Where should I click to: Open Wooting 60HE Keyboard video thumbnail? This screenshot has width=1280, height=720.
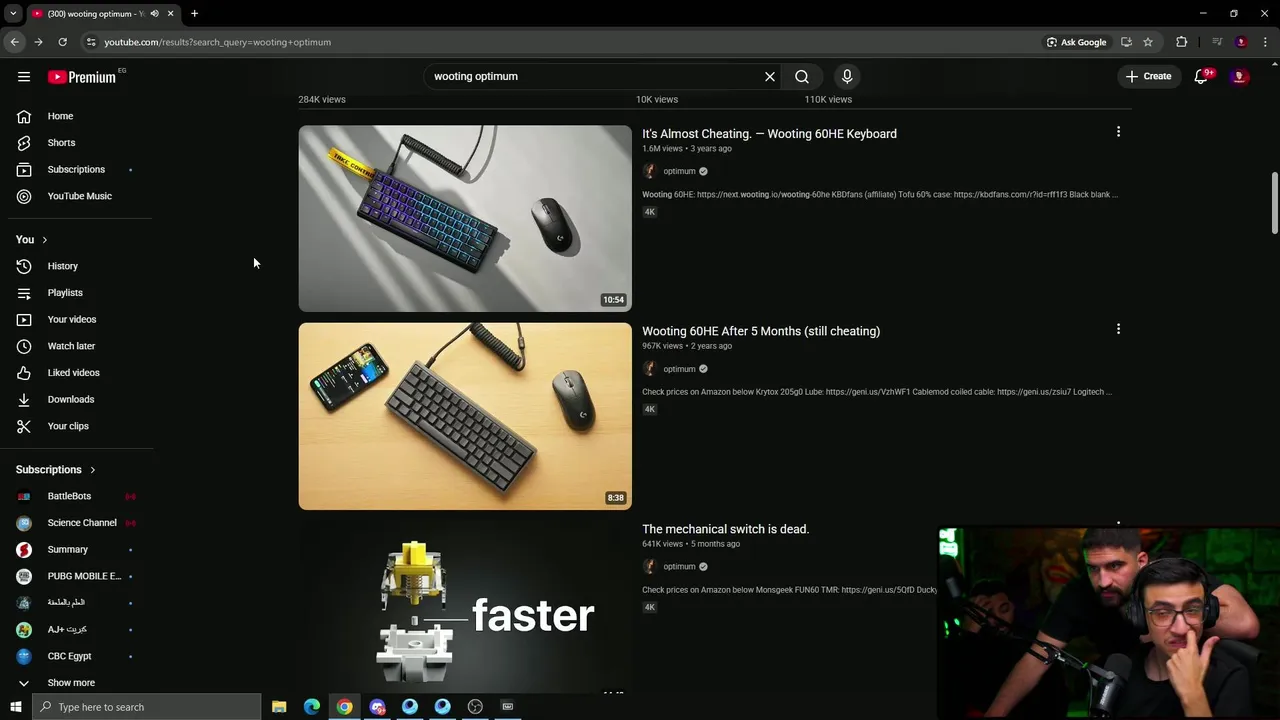(465, 218)
